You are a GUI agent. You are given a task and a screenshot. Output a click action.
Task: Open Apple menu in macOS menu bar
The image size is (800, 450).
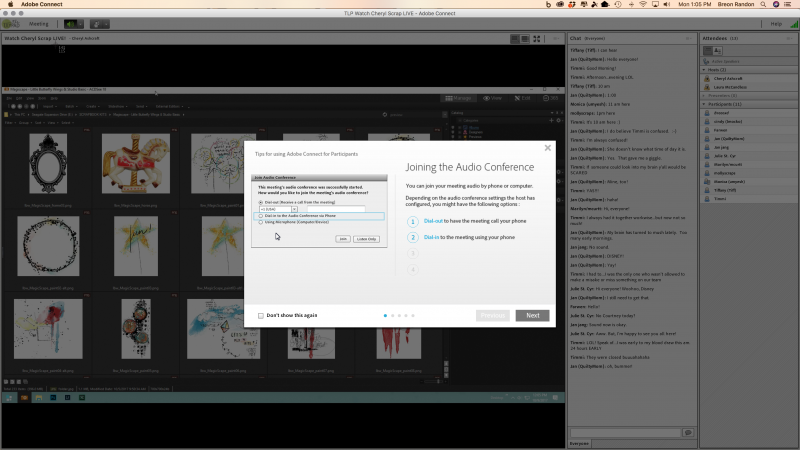tap(10, 4)
